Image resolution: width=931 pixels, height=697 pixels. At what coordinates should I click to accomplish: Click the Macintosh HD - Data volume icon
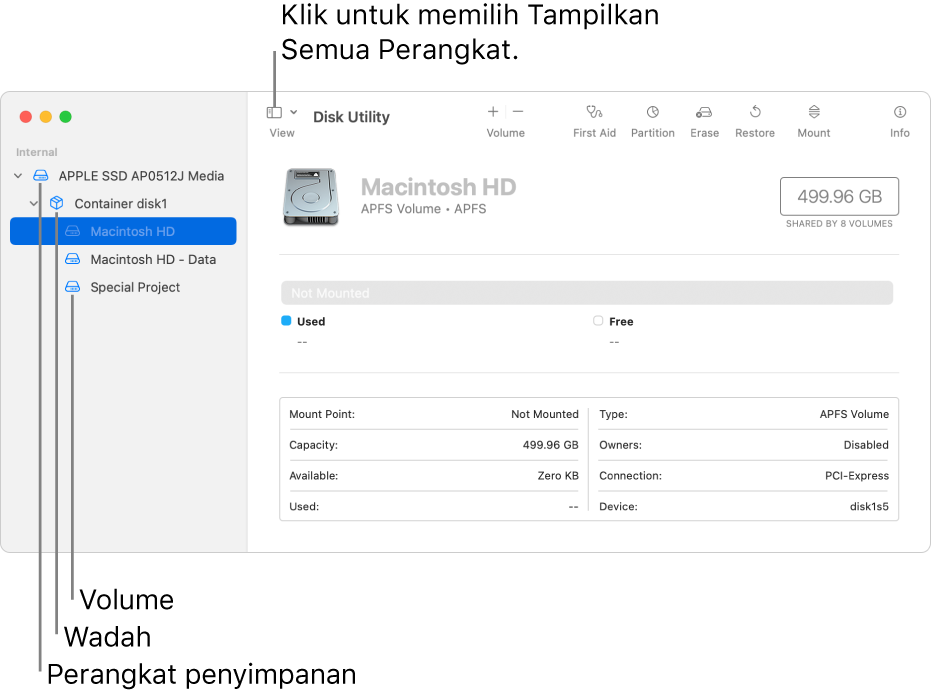(72, 259)
